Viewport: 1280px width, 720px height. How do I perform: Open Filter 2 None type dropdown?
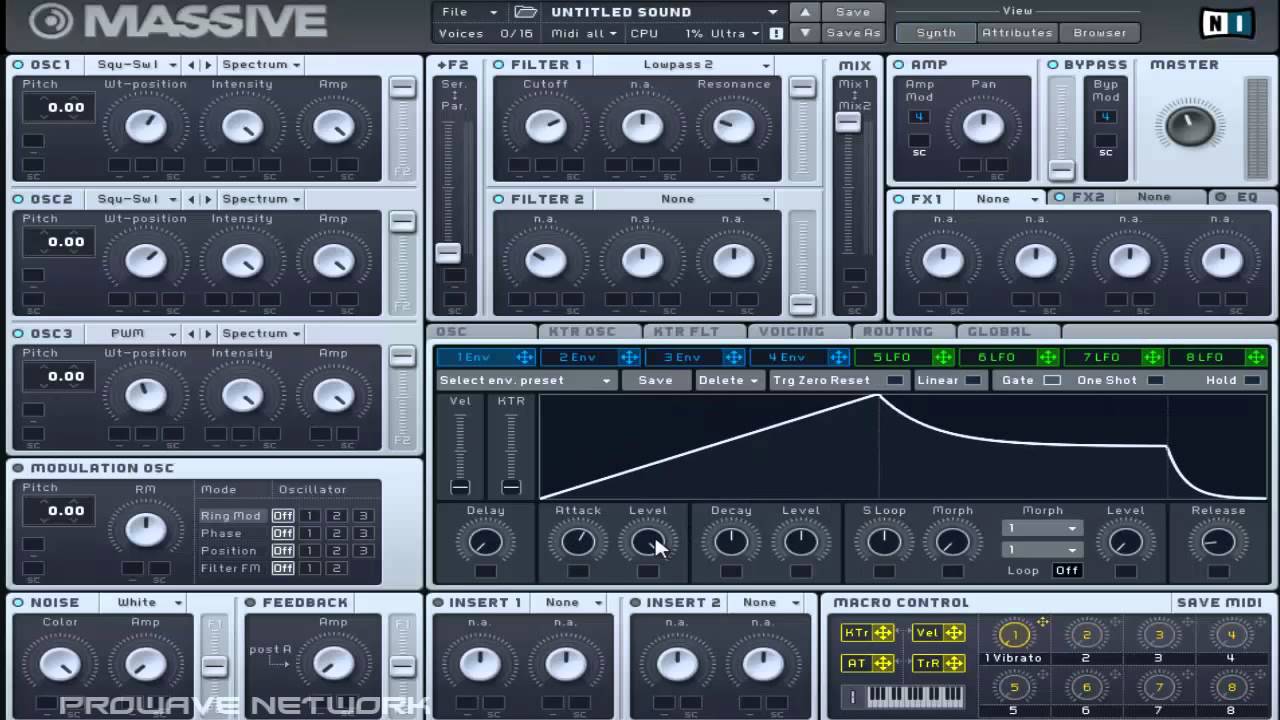684,199
